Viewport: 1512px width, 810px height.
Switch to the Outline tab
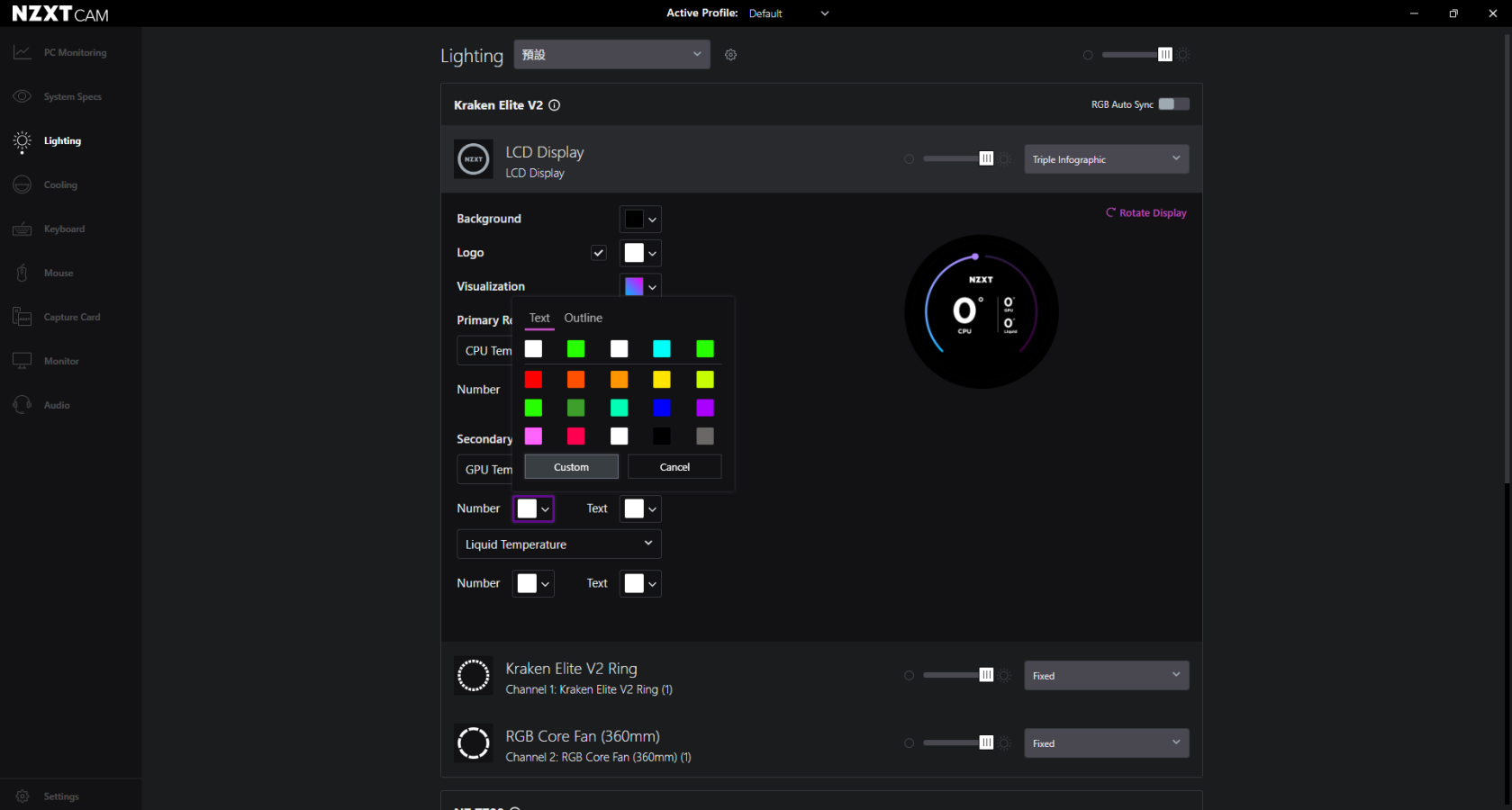click(x=583, y=319)
